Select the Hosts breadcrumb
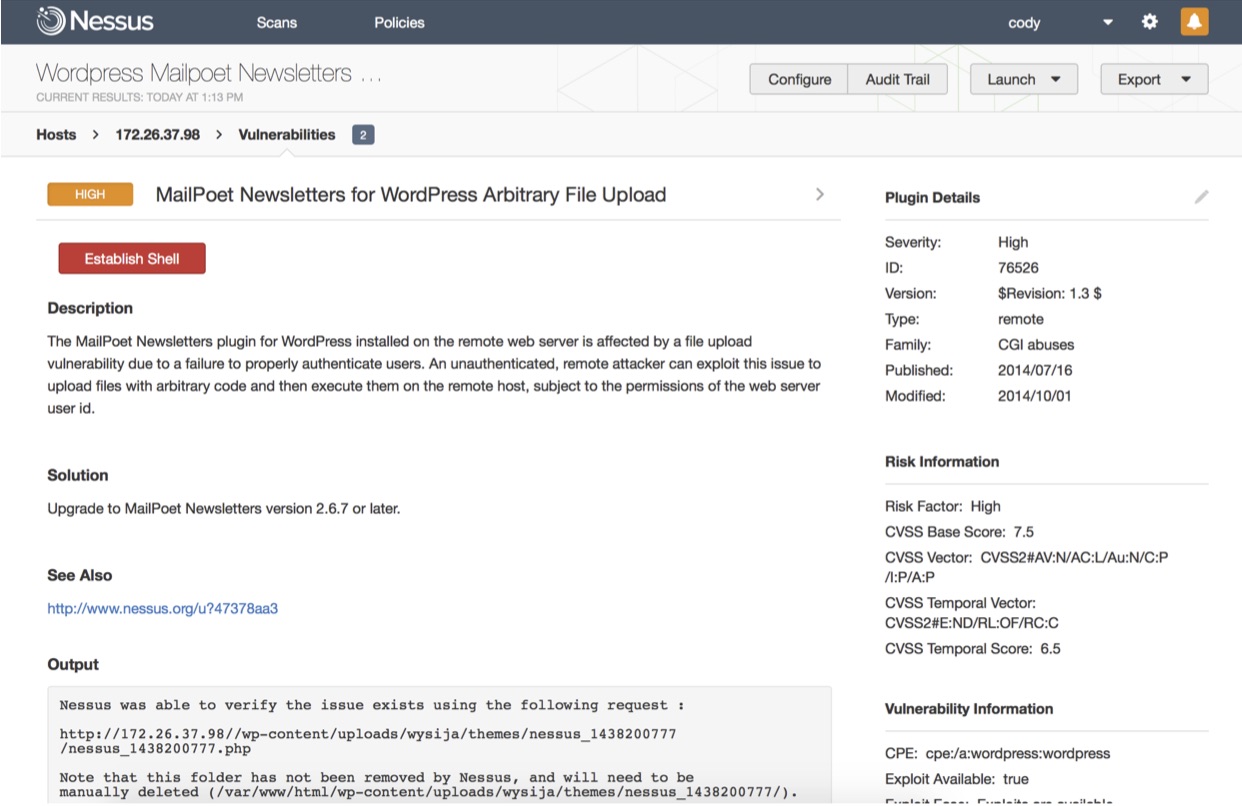Screen dimensions: 1242x806 tap(56, 134)
